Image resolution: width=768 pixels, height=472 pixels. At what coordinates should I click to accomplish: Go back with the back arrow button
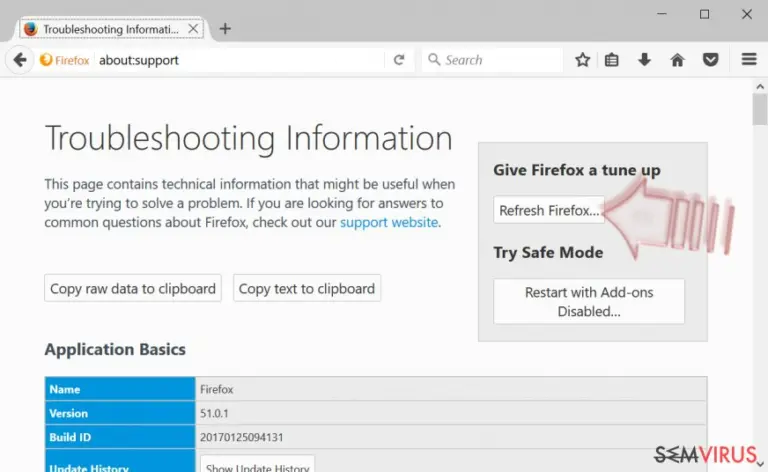click(20, 60)
